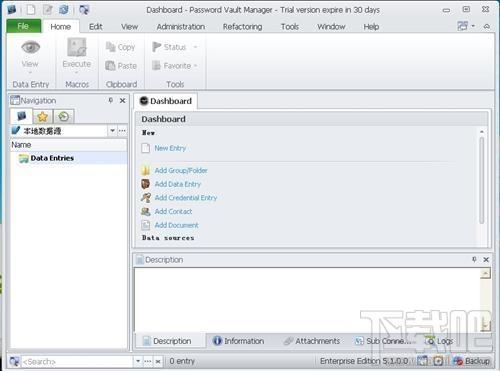Select Data Entries tree item
Image resolution: width=500 pixels, height=371 pixels.
(x=52, y=158)
